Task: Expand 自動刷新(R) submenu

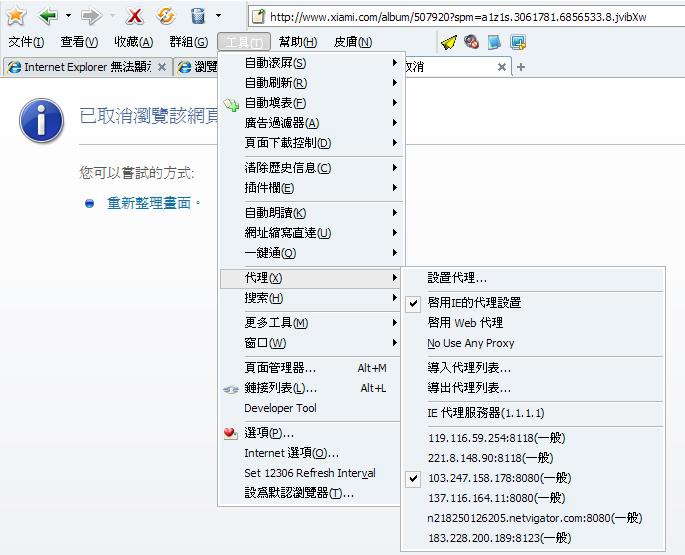Action: [x=311, y=83]
